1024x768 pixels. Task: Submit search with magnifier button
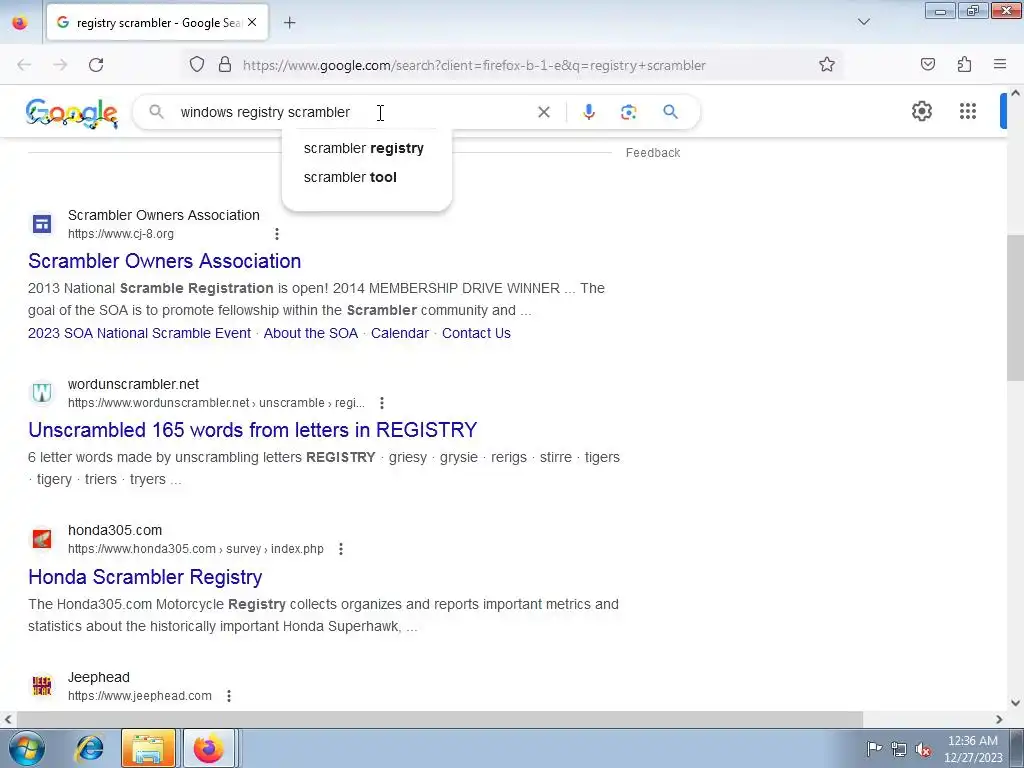(x=670, y=112)
